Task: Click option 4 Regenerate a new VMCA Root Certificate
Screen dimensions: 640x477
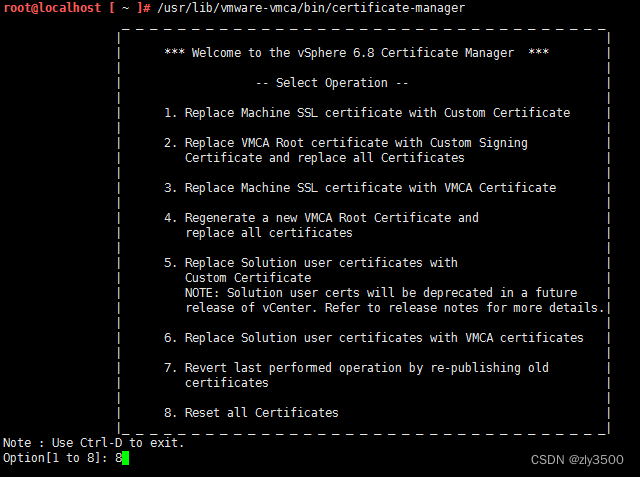Action: click(x=321, y=218)
